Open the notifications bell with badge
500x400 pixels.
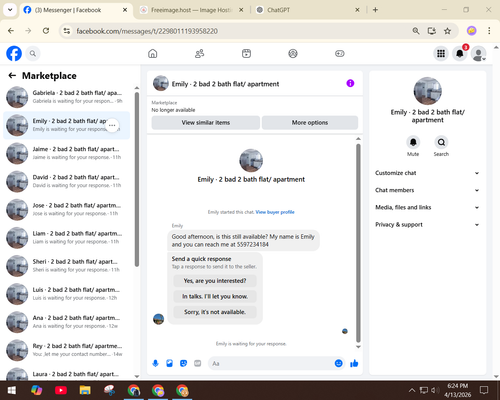pos(460,53)
